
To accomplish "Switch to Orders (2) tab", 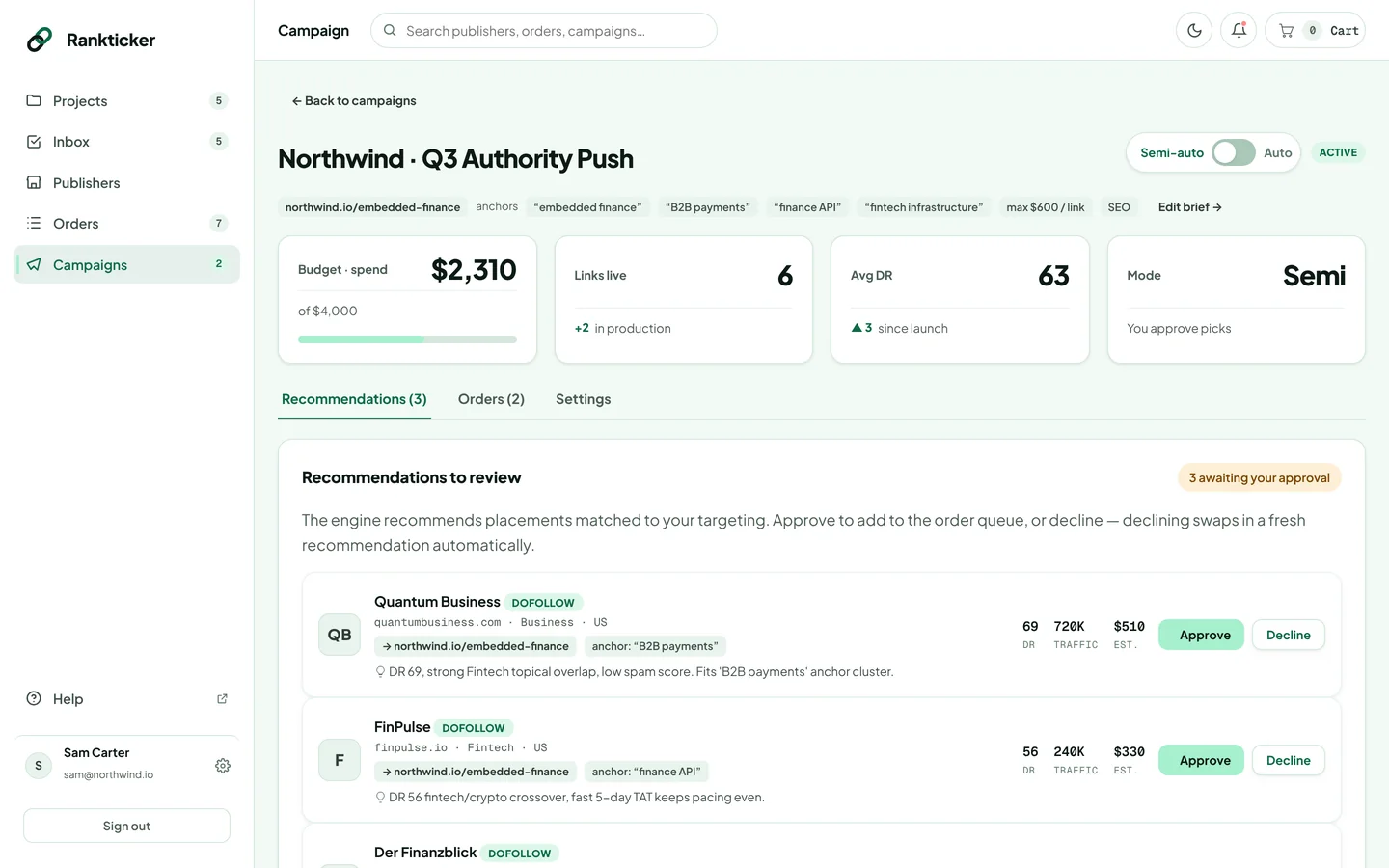I will (491, 399).
